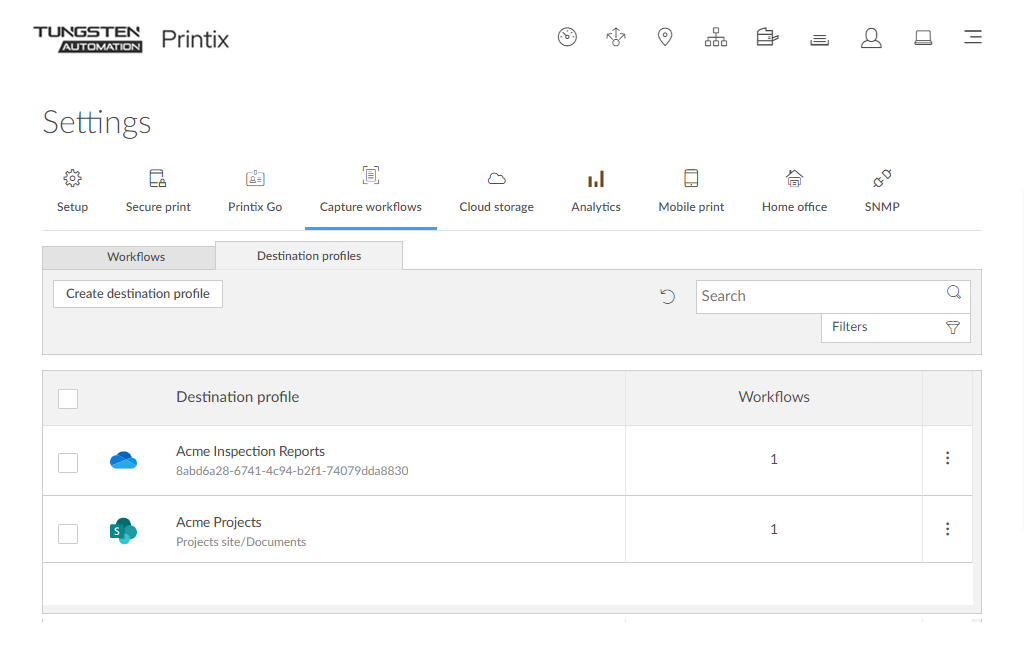Image resolution: width=1024 pixels, height=647 pixels.
Task: Open the dashboard gauge icon in header
Action: pos(567,38)
